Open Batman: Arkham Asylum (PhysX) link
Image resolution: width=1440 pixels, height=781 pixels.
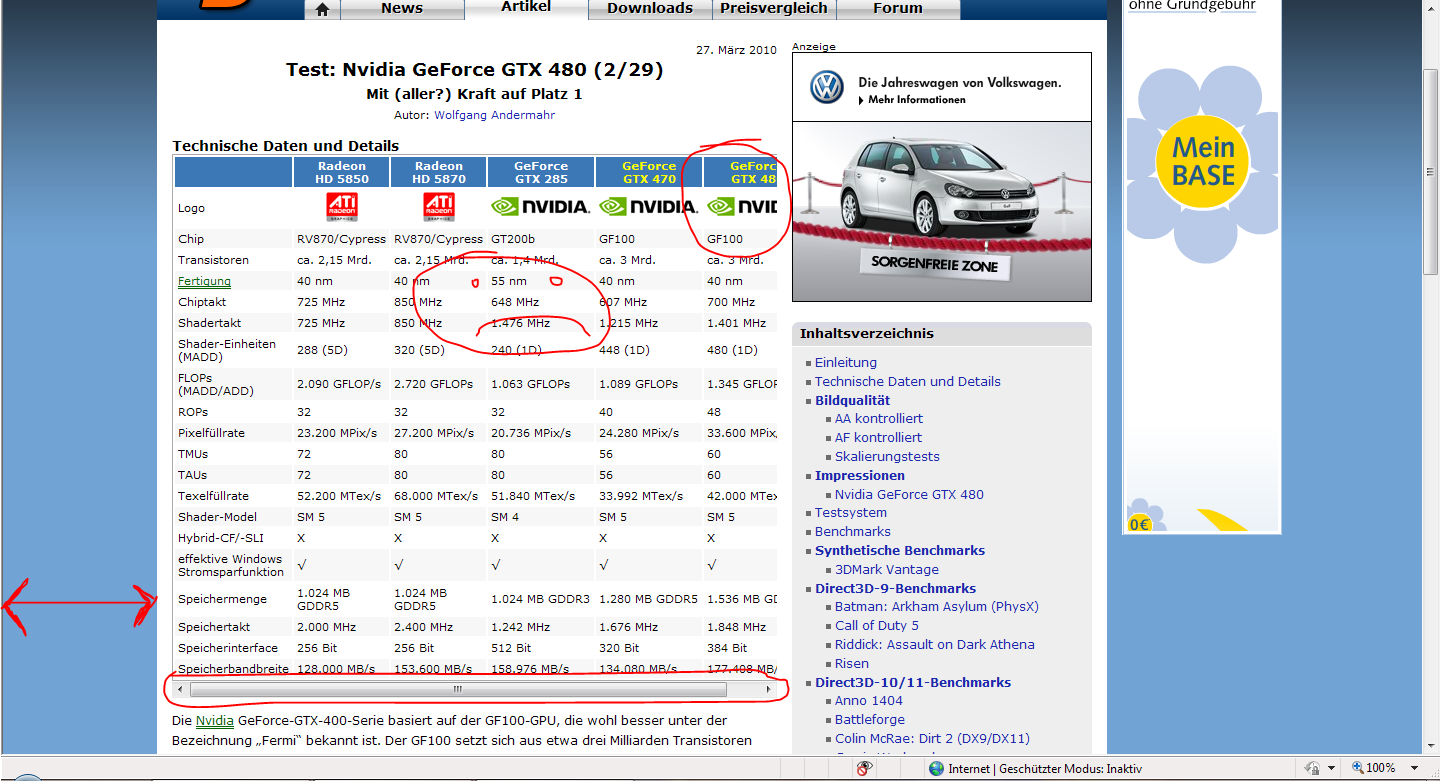click(937, 607)
